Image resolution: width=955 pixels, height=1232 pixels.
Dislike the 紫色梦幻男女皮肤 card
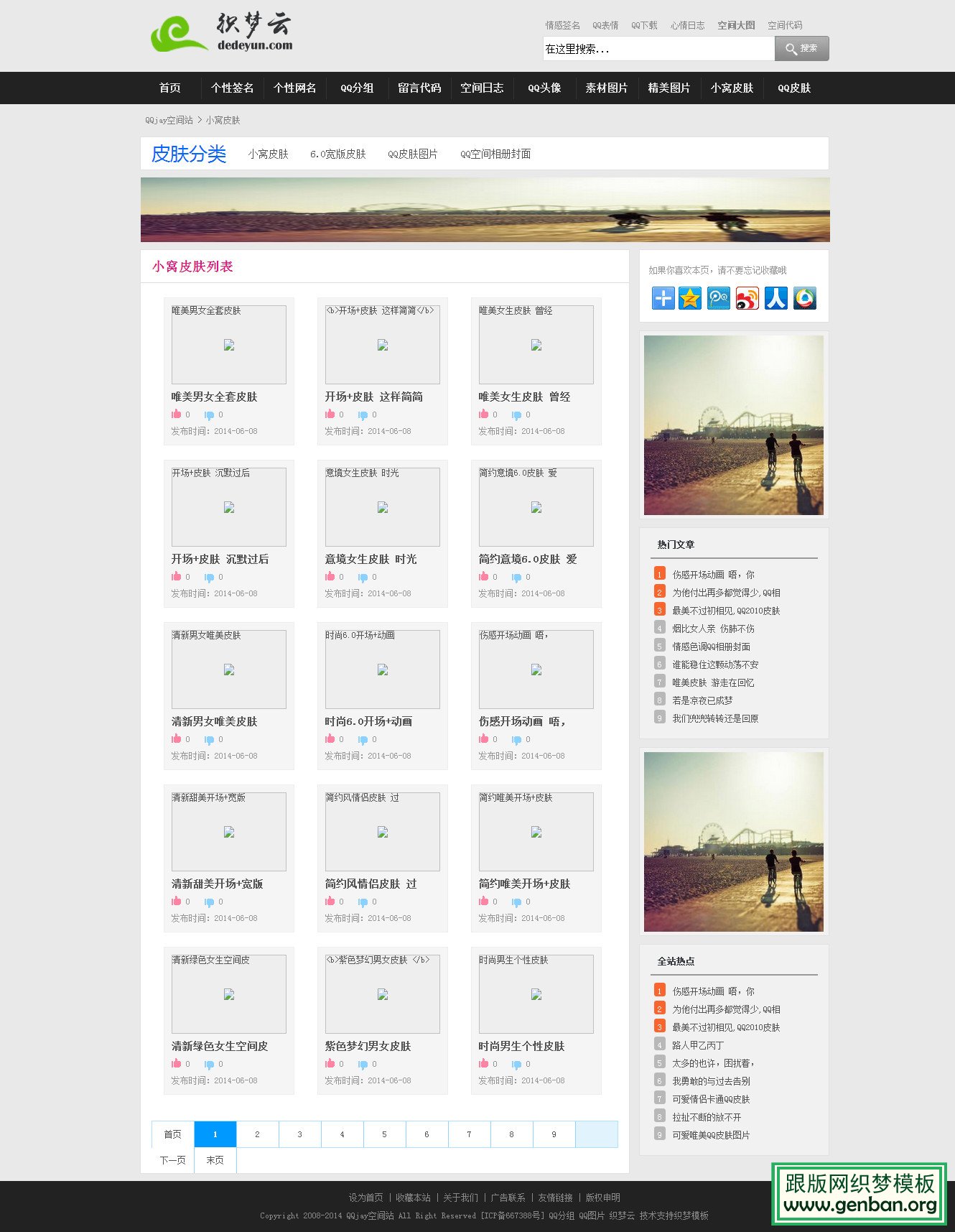click(363, 1065)
